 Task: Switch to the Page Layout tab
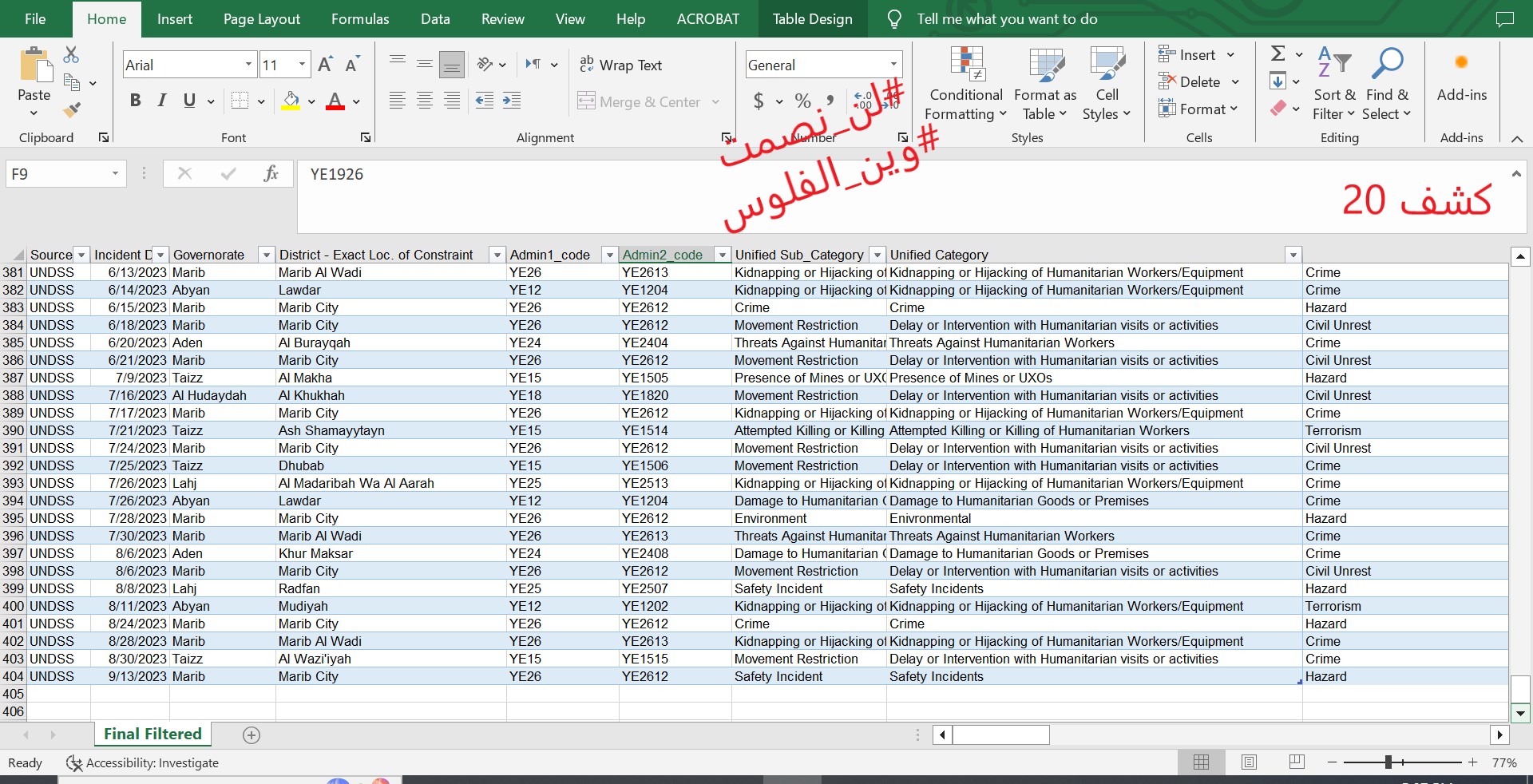point(261,19)
